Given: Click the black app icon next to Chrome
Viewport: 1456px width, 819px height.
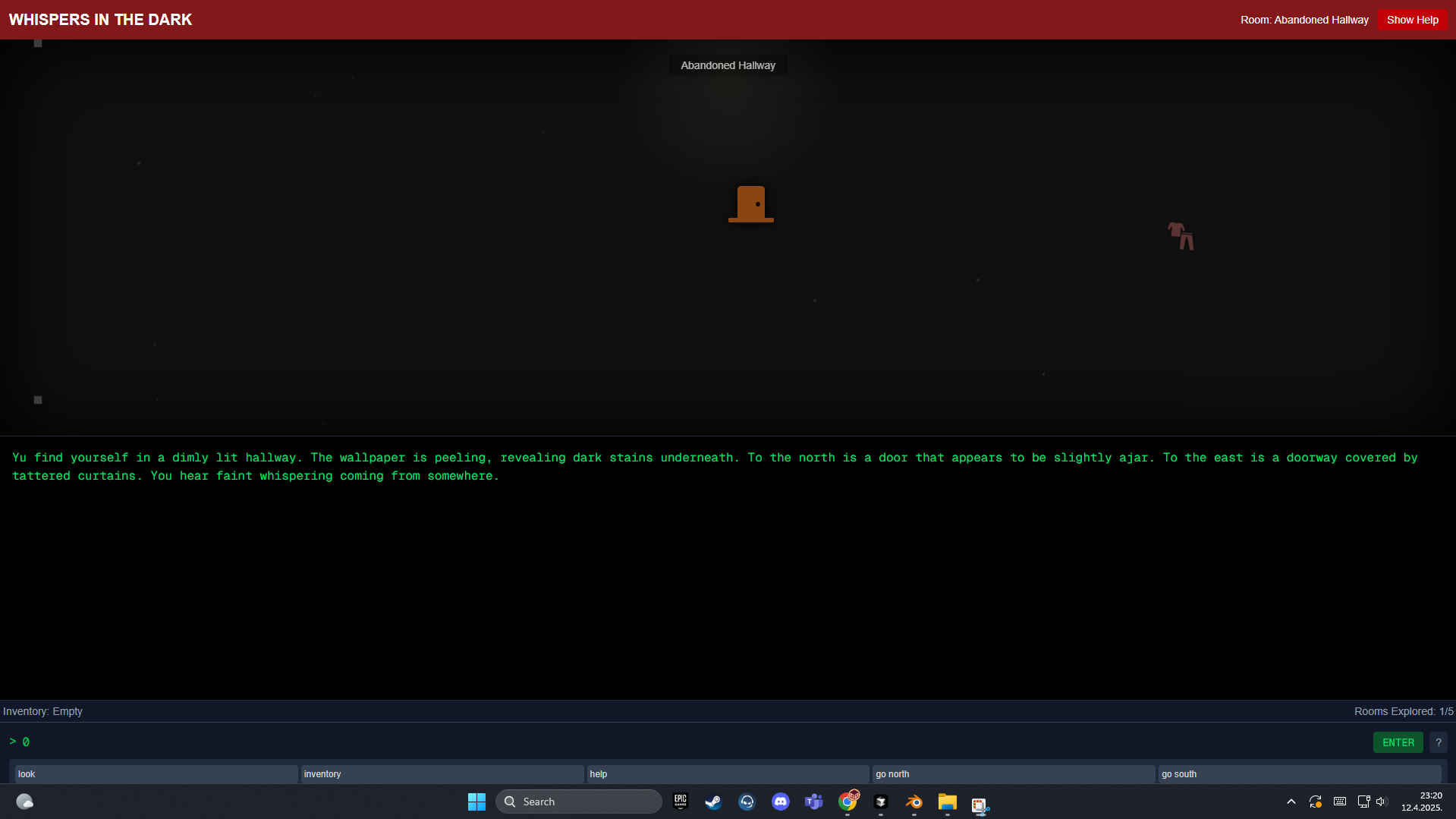Looking at the screenshot, I should click(881, 802).
